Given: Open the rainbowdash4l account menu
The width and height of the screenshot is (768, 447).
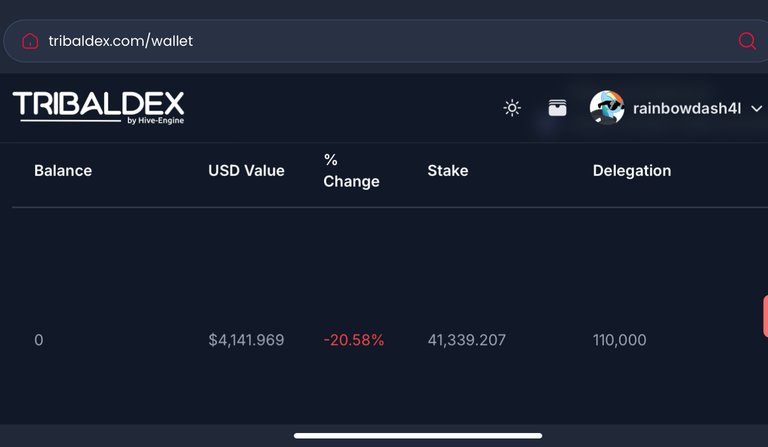Looking at the screenshot, I should click(x=687, y=108).
